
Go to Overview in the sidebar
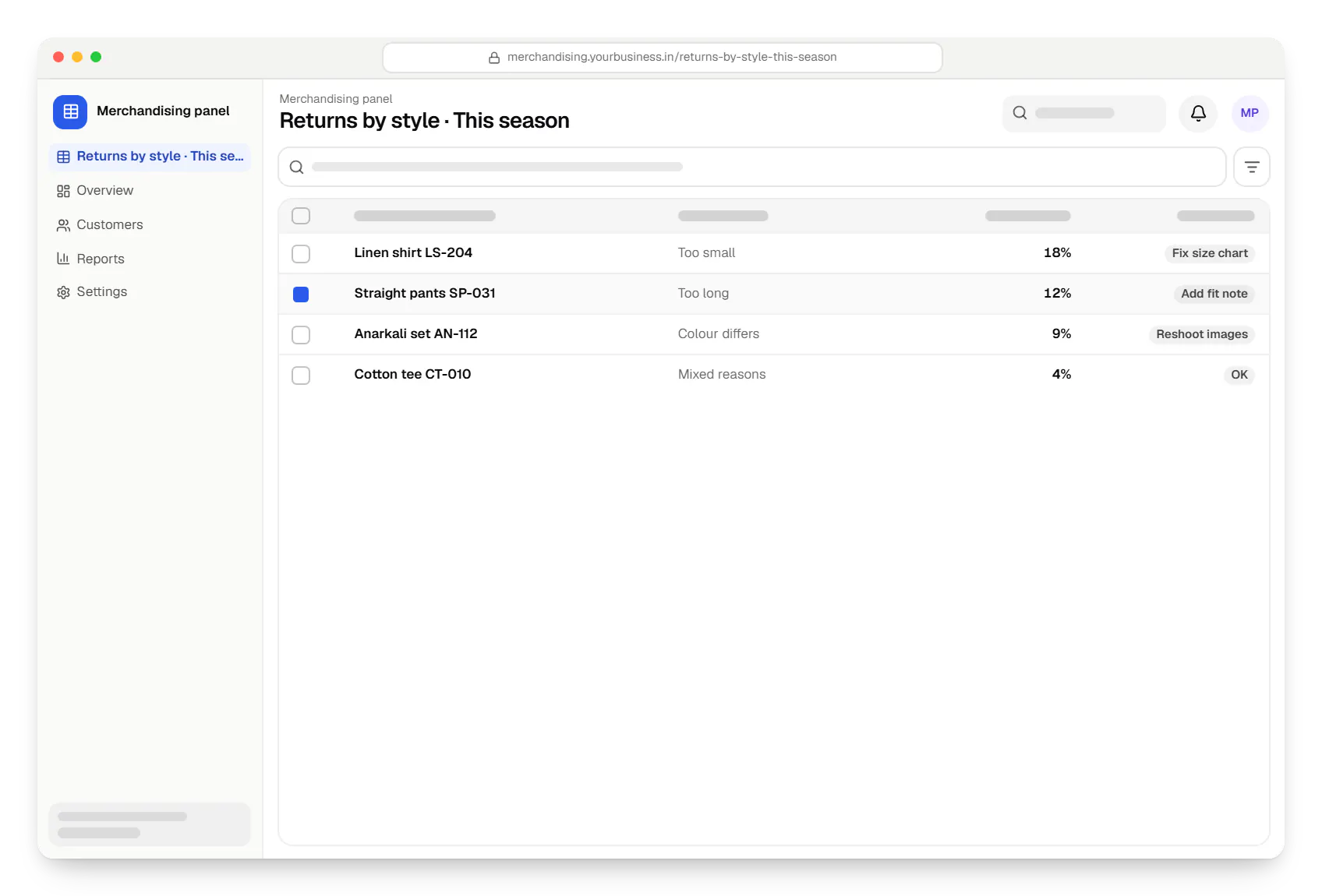(150, 191)
